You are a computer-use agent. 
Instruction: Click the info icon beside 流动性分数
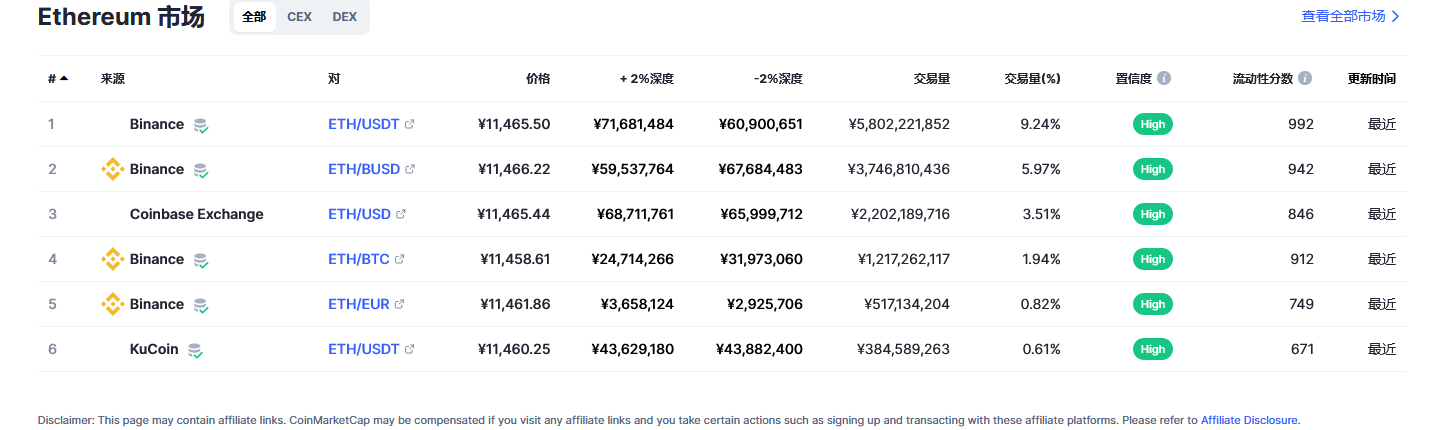[1305, 78]
